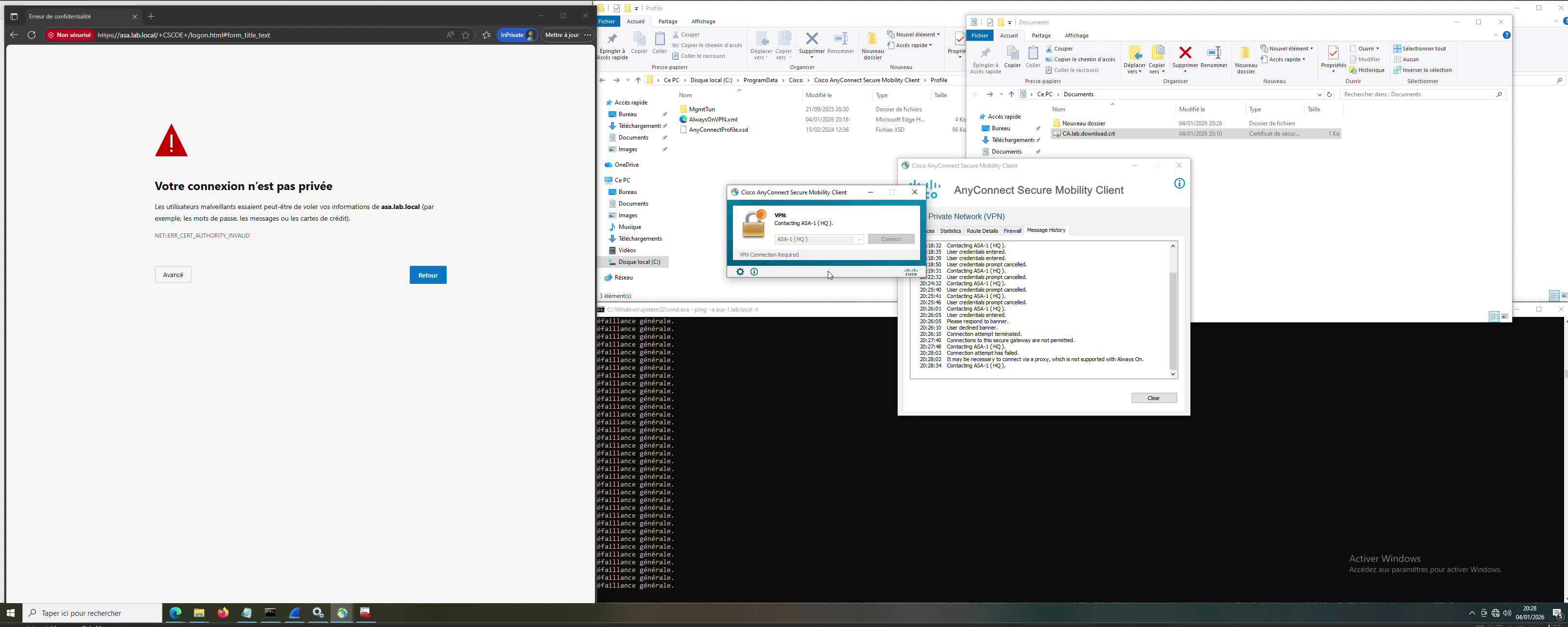
Task: Click Mettre à jour in Edge toolbar
Action: click(x=562, y=35)
